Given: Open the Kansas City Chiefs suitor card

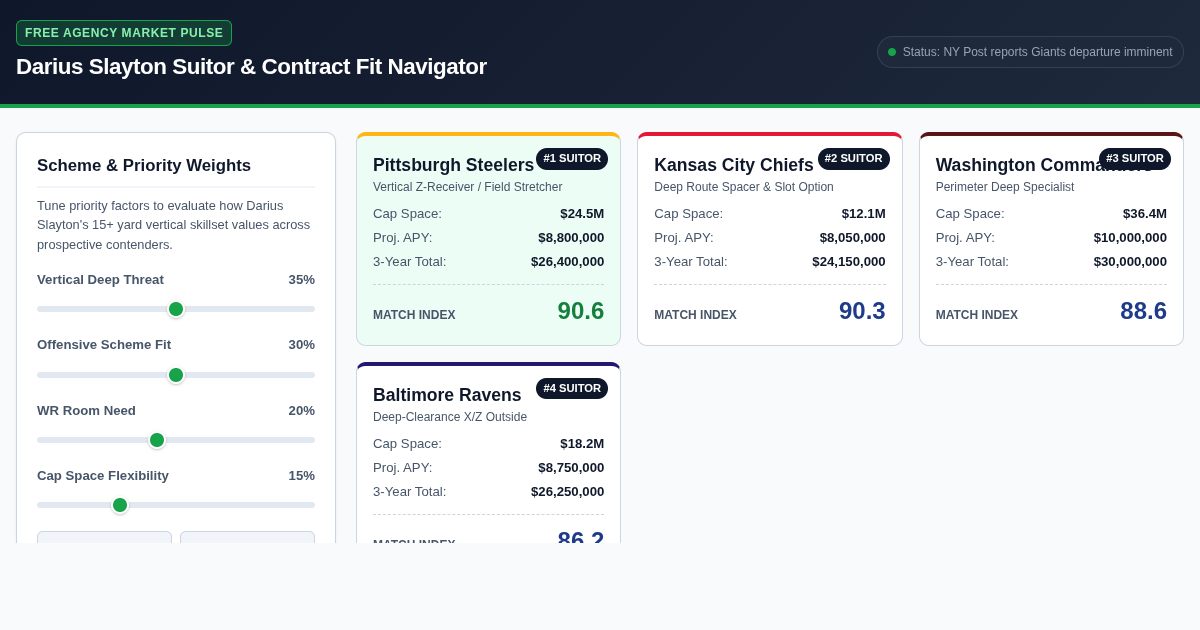Looking at the screenshot, I should pyautogui.click(x=770, y=239).
